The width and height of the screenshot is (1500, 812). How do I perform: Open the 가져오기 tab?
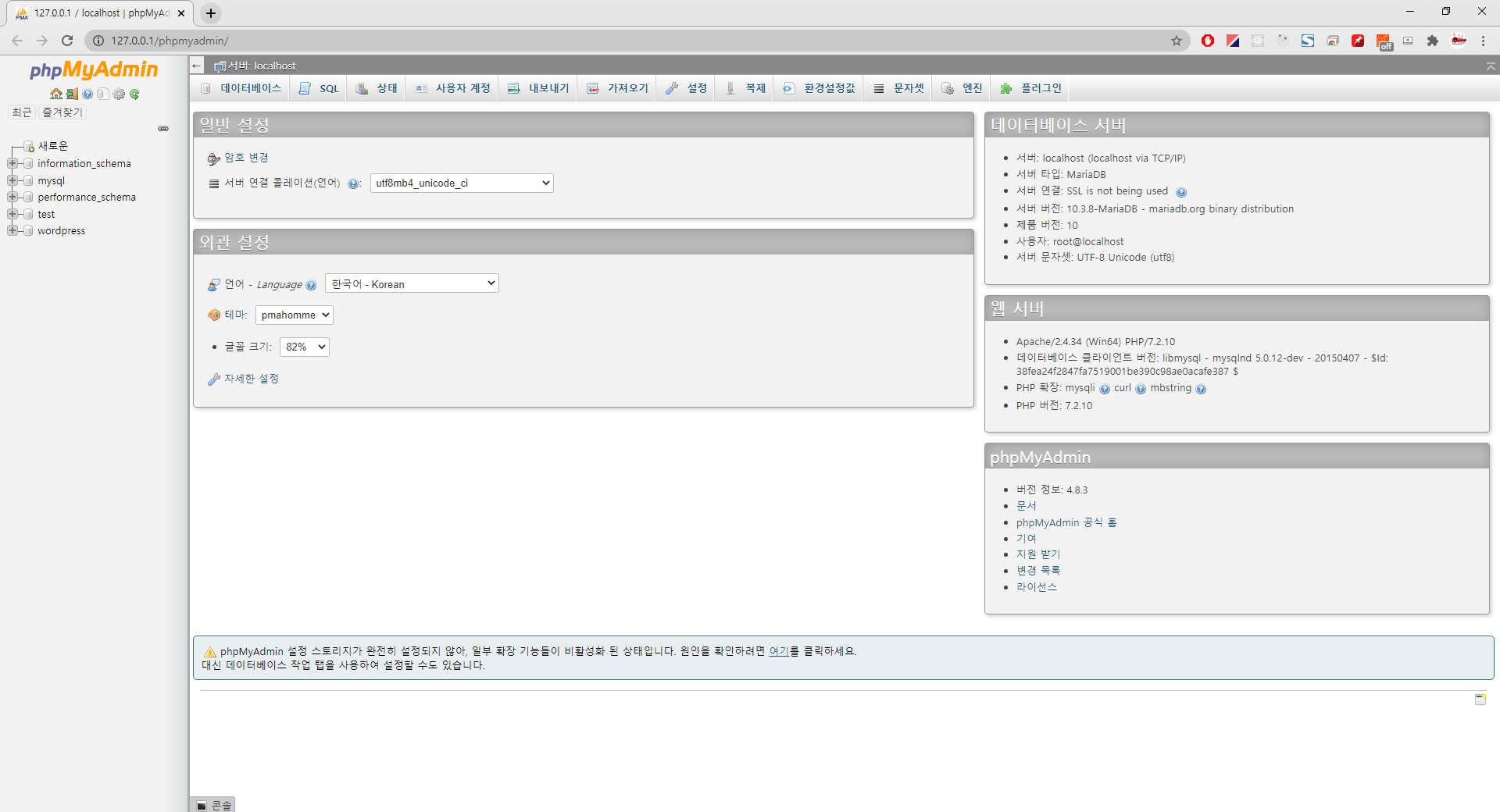pos(618,88)
